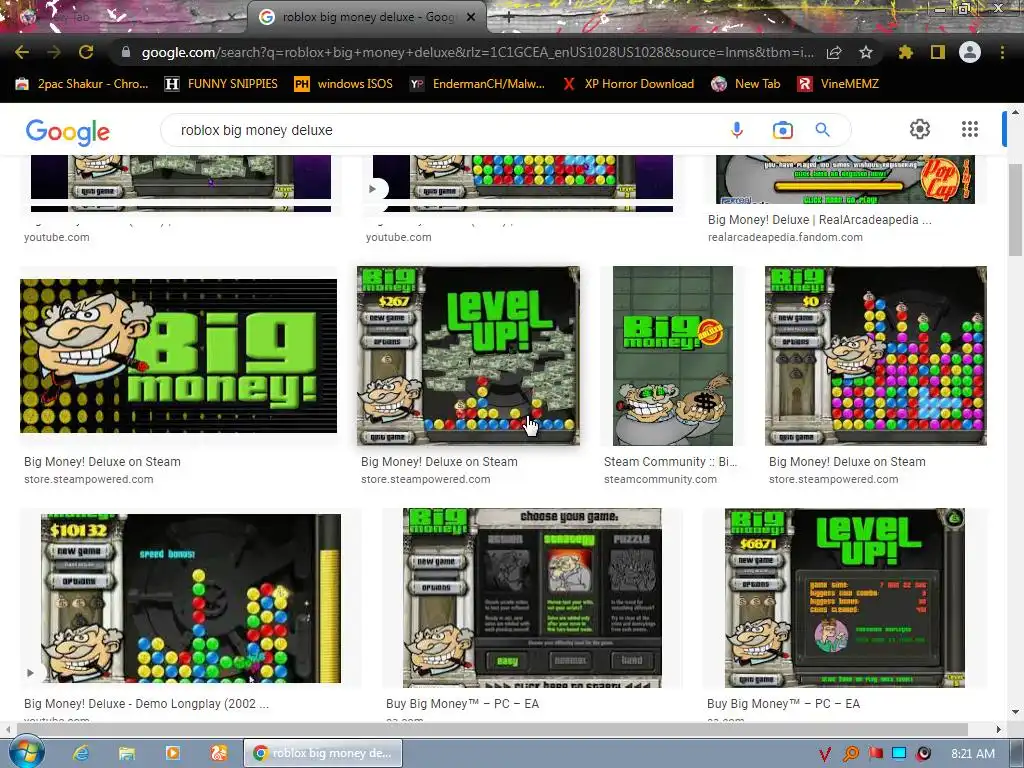Viewport: 1024px width, 768px height.
Task: Launch Internet Explorer from the taskbar
Action: 80,753
